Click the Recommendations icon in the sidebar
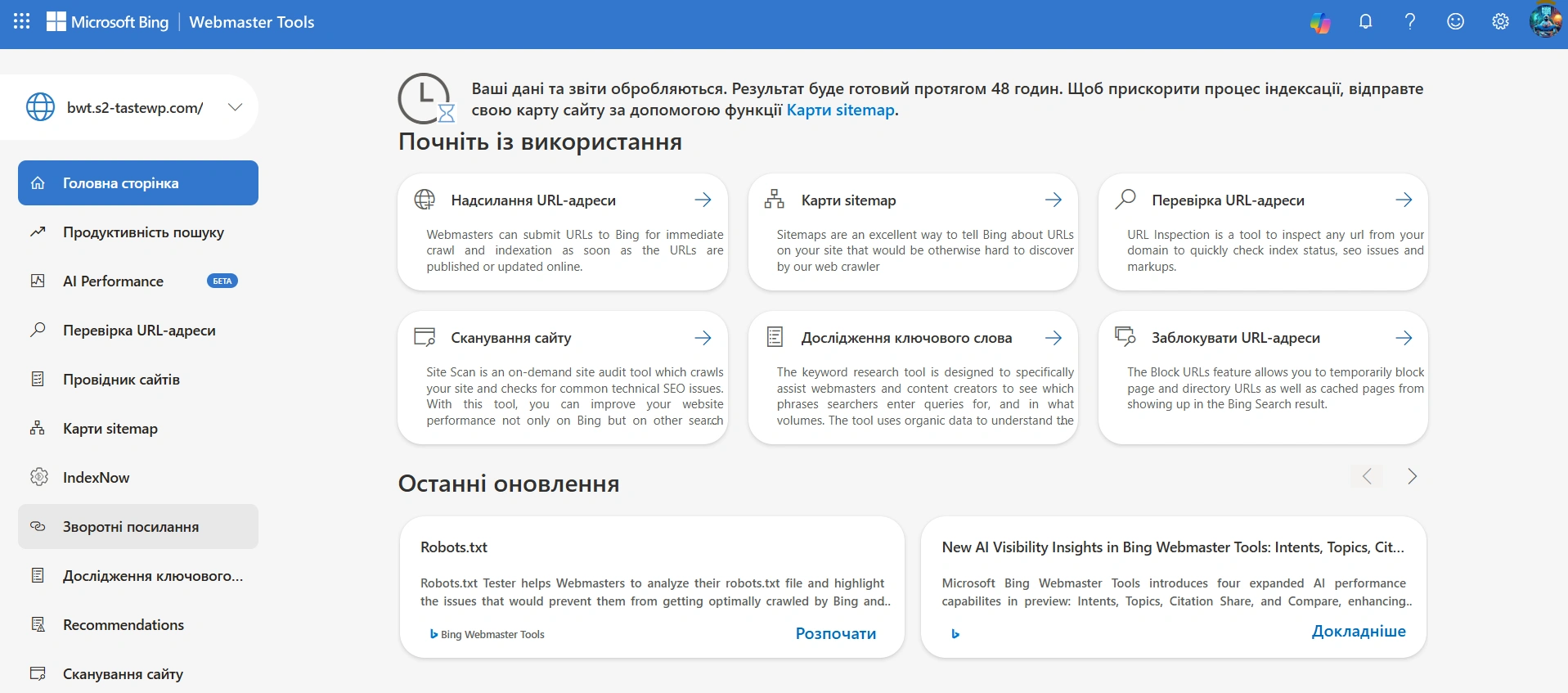The image size is (1568, 693). (x=38, y=624)
